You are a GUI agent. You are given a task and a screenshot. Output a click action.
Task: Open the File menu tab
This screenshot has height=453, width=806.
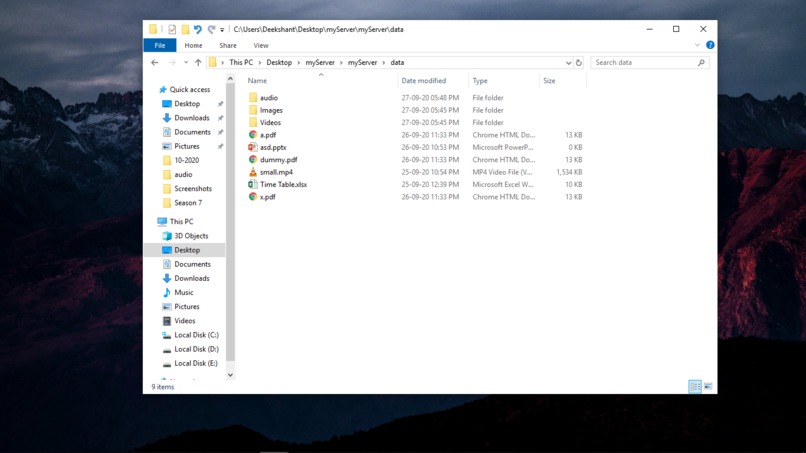coord(160,45)
